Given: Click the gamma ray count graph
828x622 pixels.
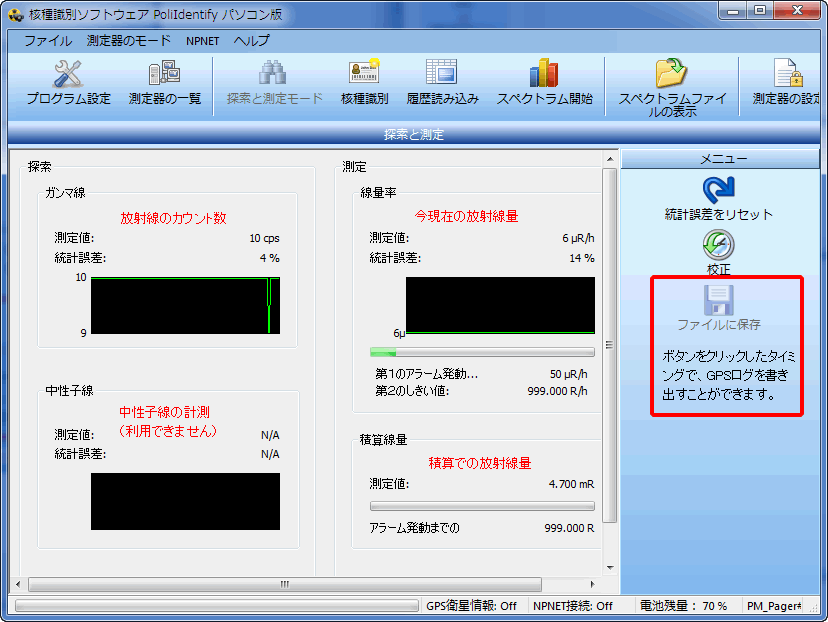Looking at the screenshot, I should tap(185, 305).
